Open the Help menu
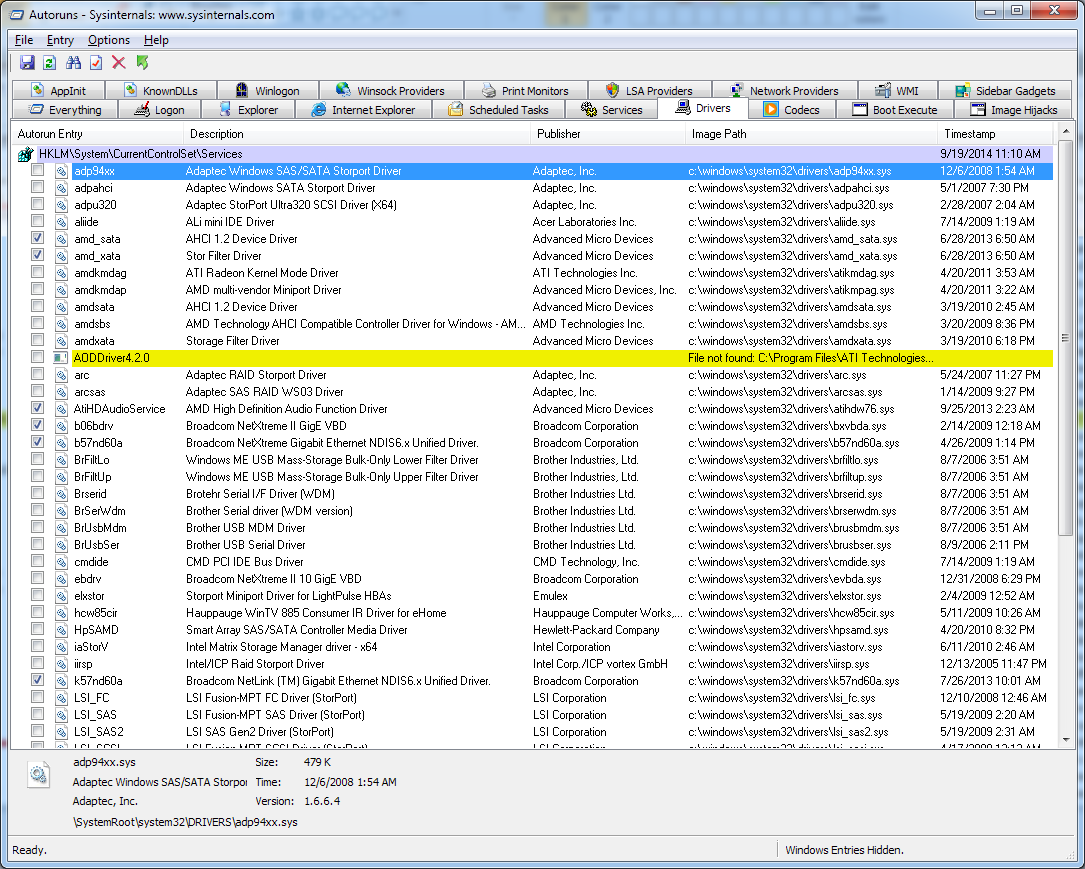Screen dimensions: 1085x869 [x=156, y=40]
